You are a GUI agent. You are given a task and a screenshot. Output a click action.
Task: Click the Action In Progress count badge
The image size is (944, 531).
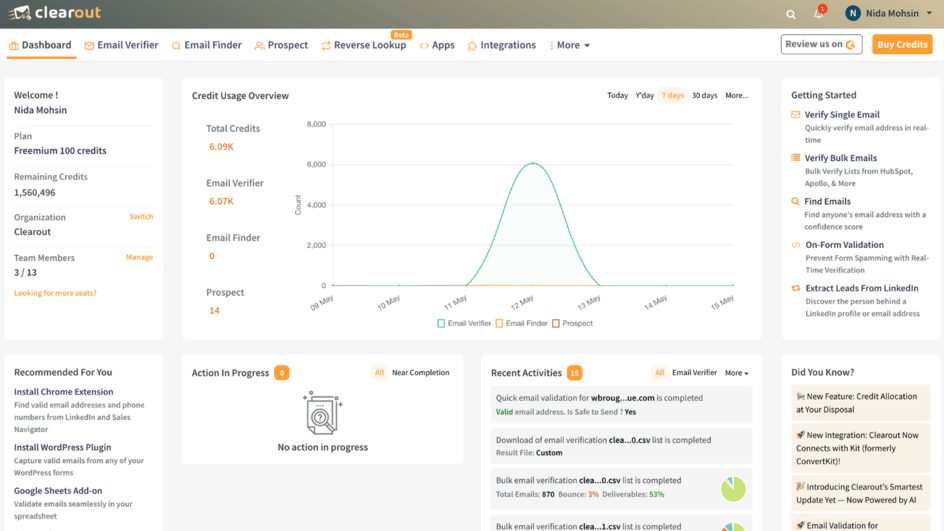tap(281, 373)
